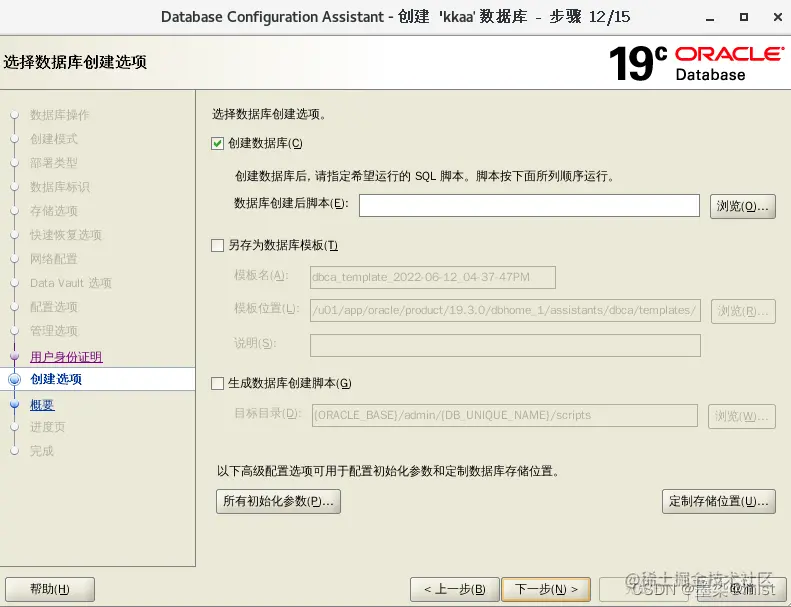This screenshot has height=607, width=791.
Task: Click the 数据库标识 step in sidebar
Action: (60, 187)
